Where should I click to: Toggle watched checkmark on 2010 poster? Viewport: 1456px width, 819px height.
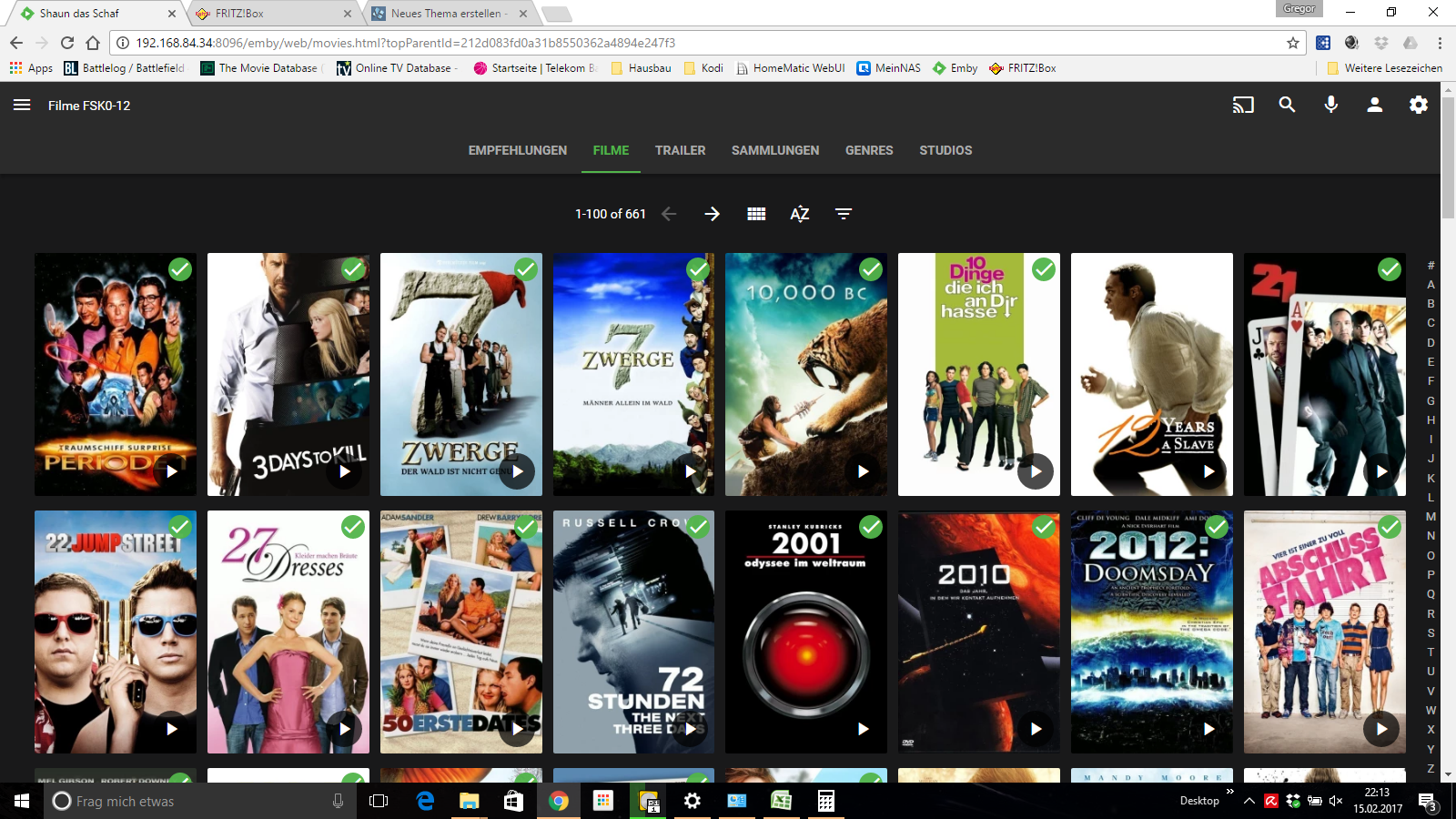pos(1044,527)
